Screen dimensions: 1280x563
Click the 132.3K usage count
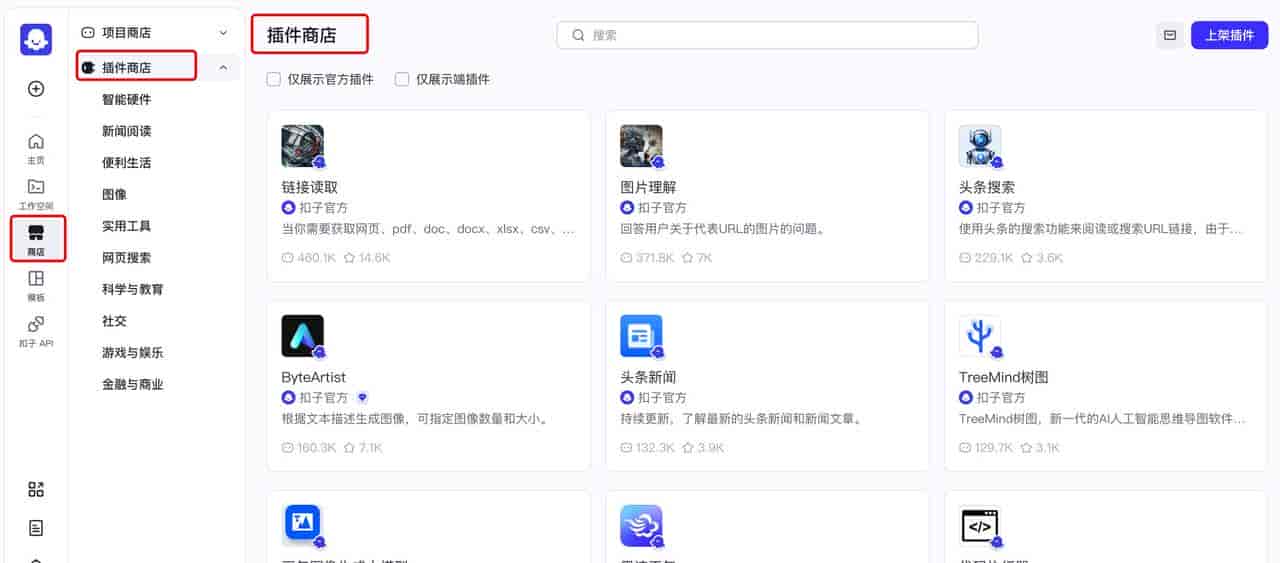(655, 448)
